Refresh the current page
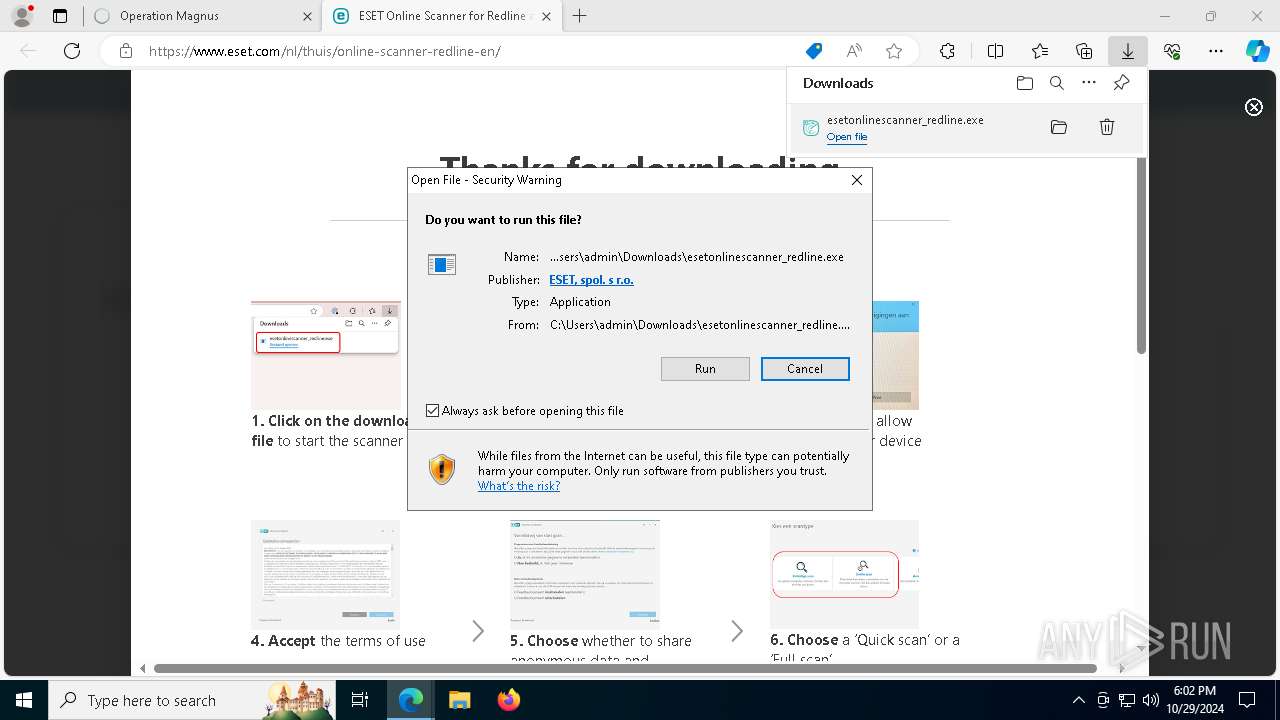This screenshot has width=1280, height=720. point(72,51)
